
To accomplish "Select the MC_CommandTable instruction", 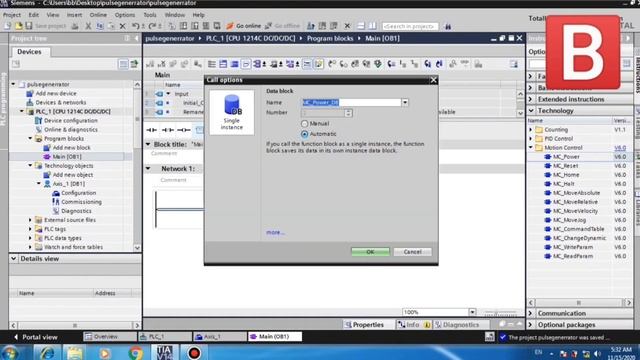I will pyautogui.click(x=578, y=229).
